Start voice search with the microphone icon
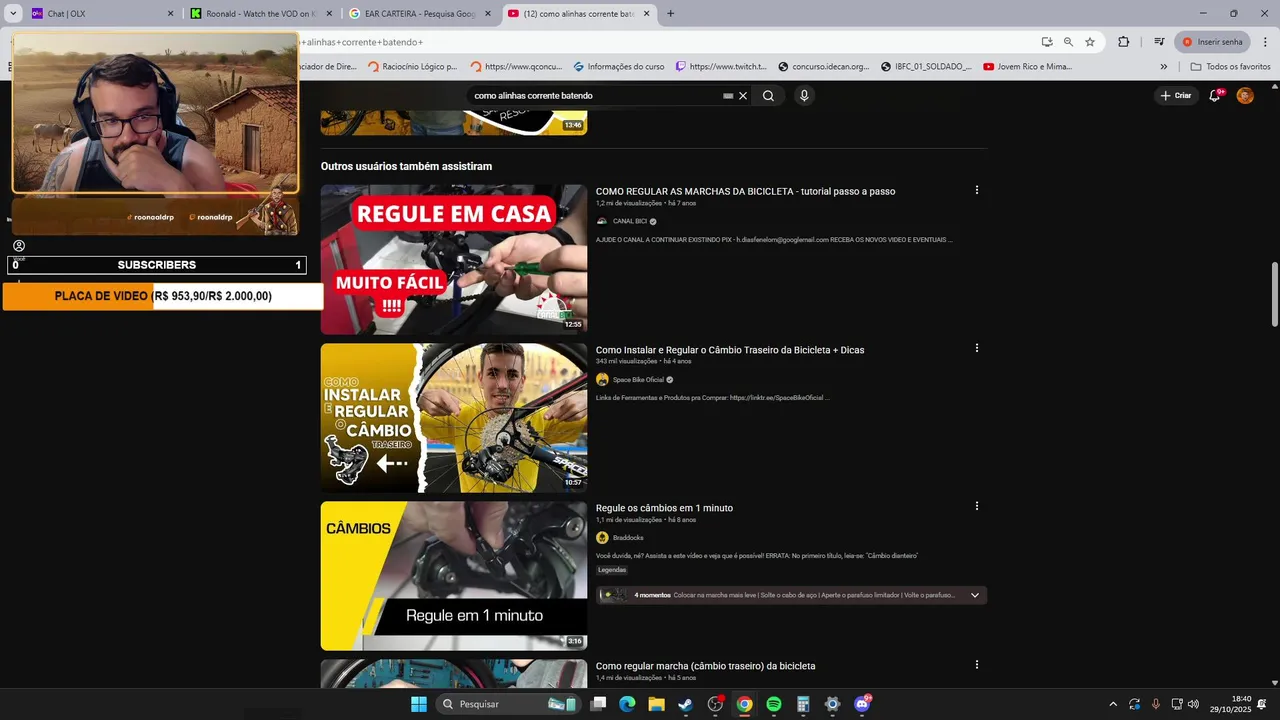1280x720 pixels. tap(804, 96)
